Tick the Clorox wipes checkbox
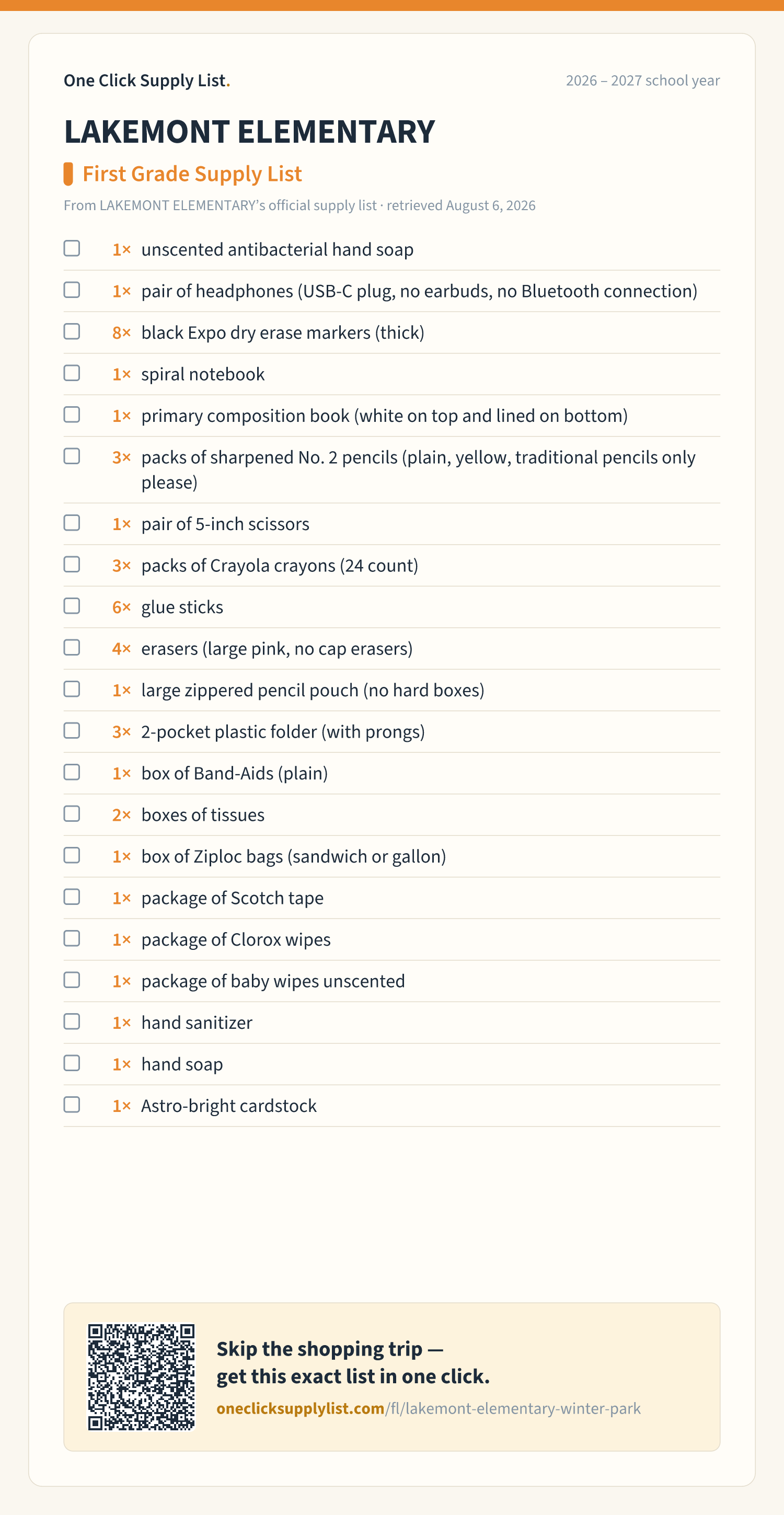This screenshot has height=1515, width=784. point(72,939)
